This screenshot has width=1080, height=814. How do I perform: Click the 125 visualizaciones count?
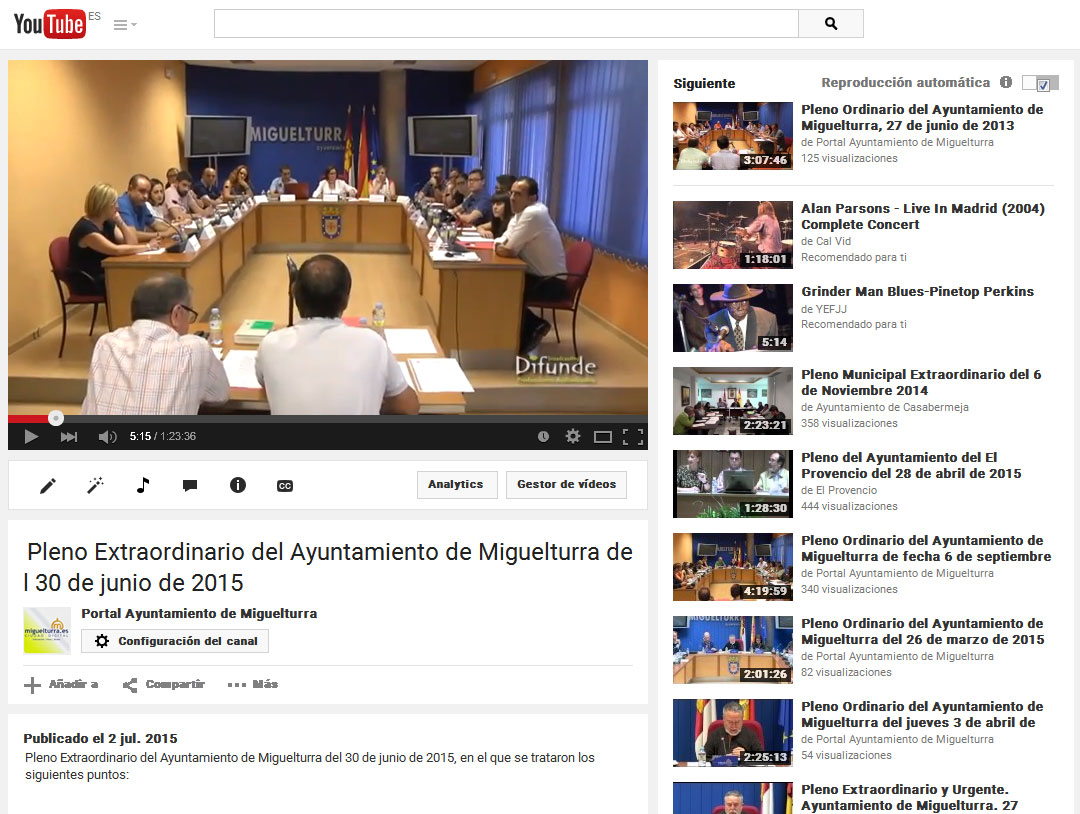[x=849, y=158]
